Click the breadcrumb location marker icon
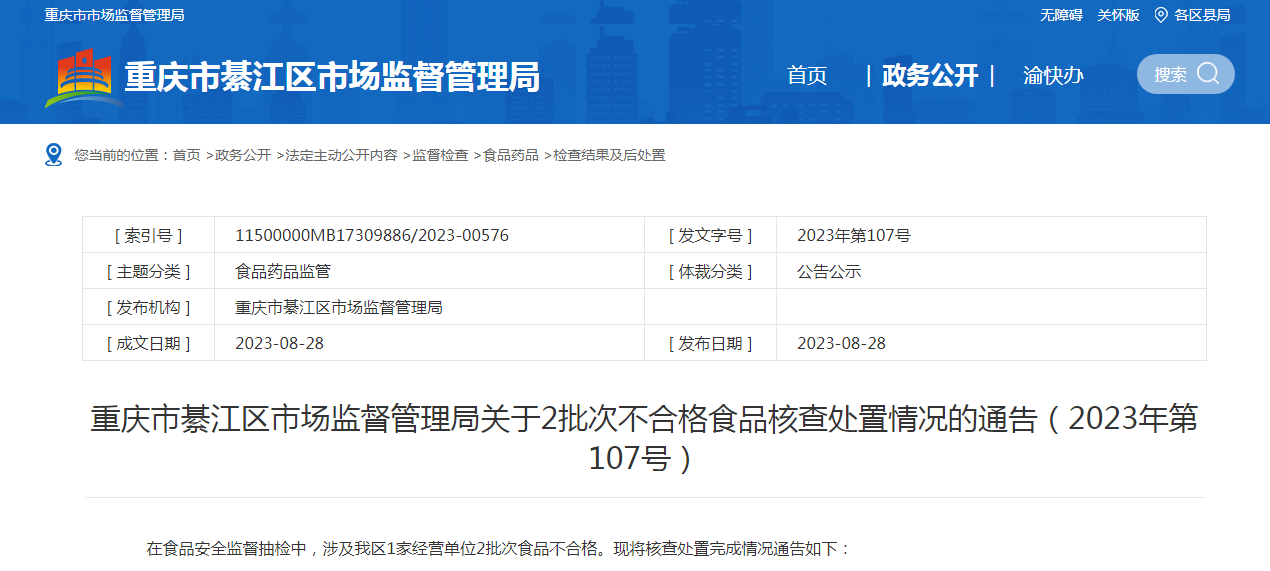The height and width of the screenshot is (571, 1270). coord(54,154)
